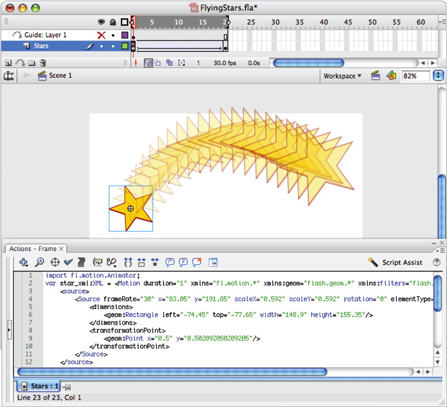This screenshot has height=407, width=447.
Task: Click the Show code hint icon
Action: coord(98,262)
